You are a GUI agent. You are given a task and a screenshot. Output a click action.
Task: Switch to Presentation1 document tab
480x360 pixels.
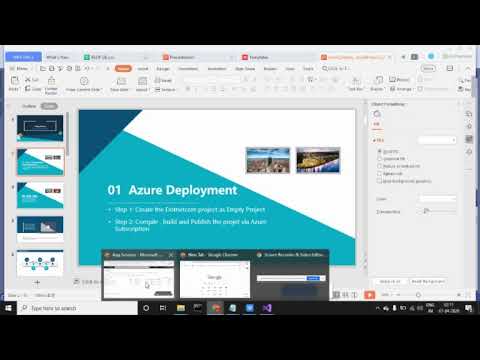[182, 57]
